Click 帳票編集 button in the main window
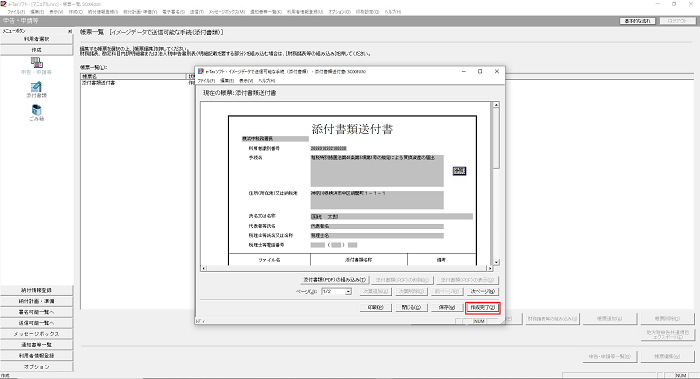This screenshot has width=700, height=379. 667,357
